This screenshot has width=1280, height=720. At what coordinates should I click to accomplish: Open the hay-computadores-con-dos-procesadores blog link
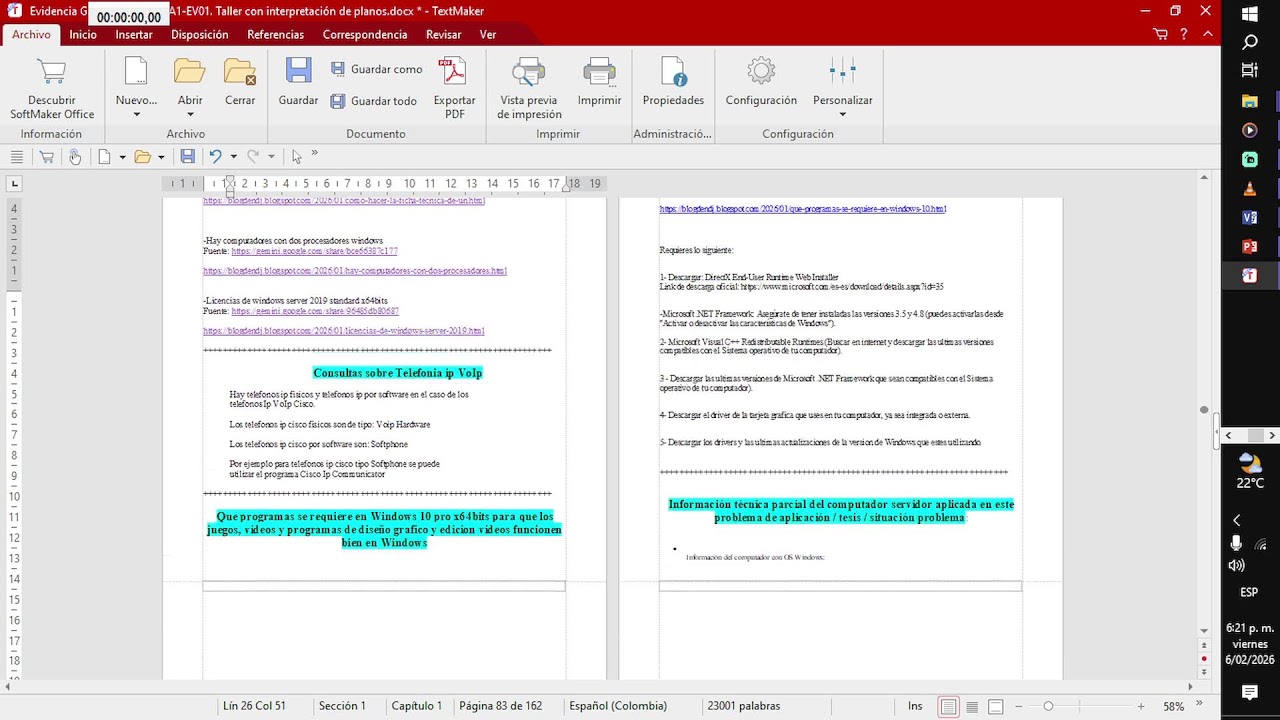(355, 271)
